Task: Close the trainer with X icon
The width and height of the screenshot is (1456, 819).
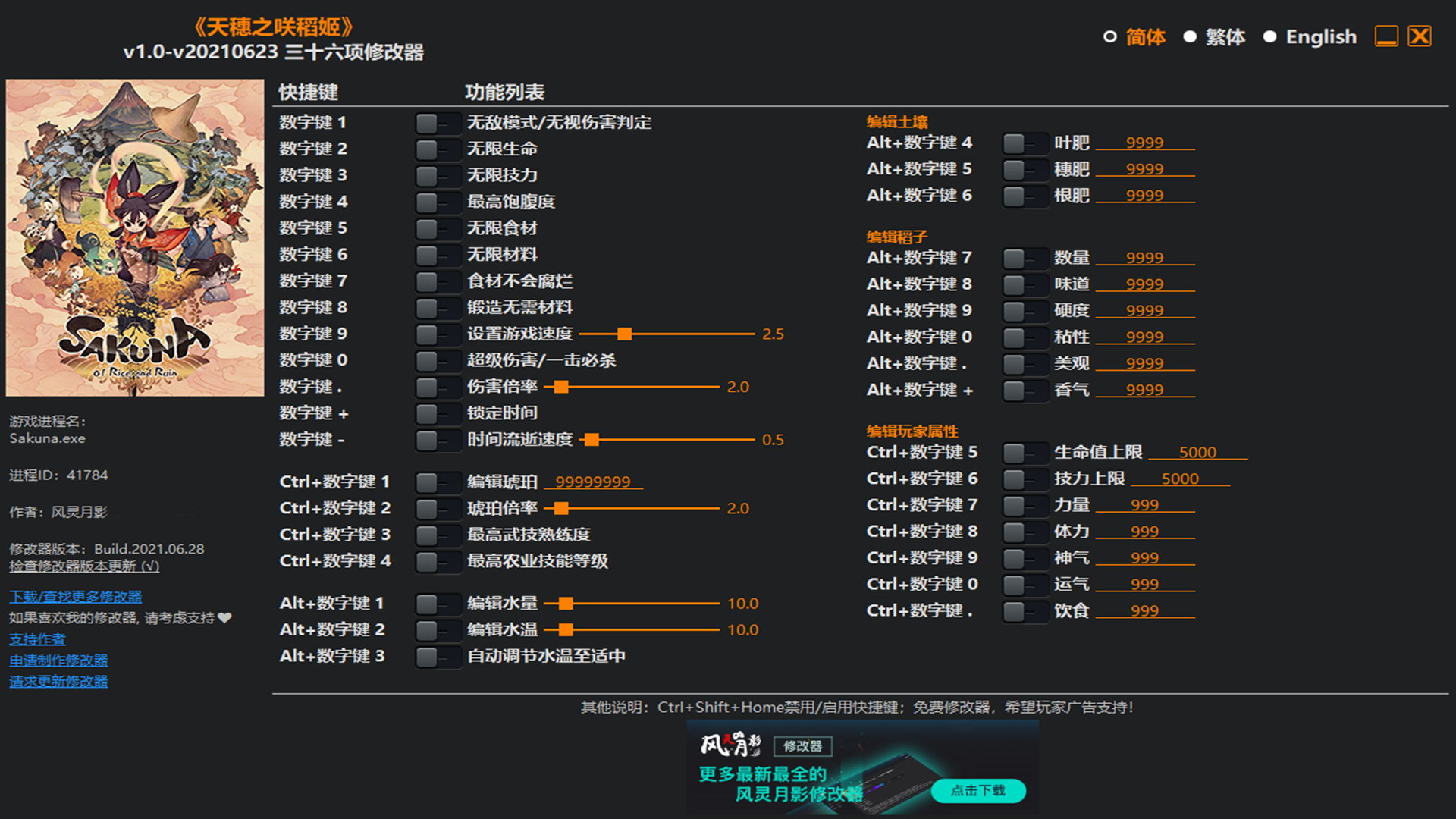Action: 1420,36
